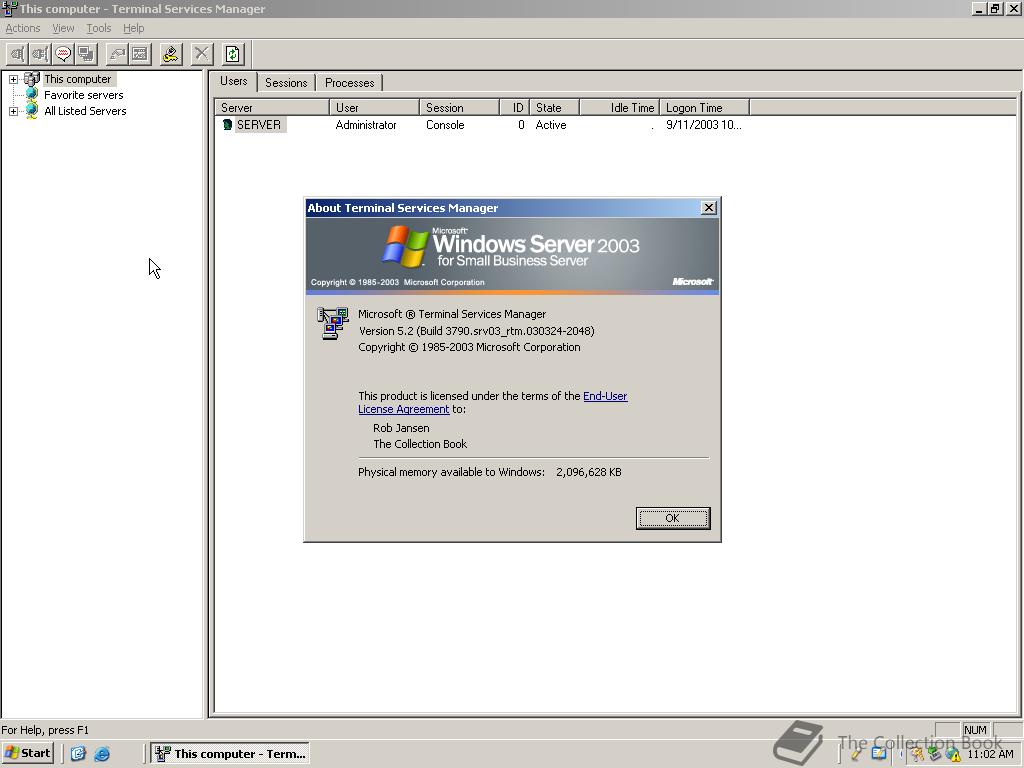This screenshot has height=768, width=1024.
Task: Click the Quick Launch icon next to Start
Action: [x=78, y=754]
